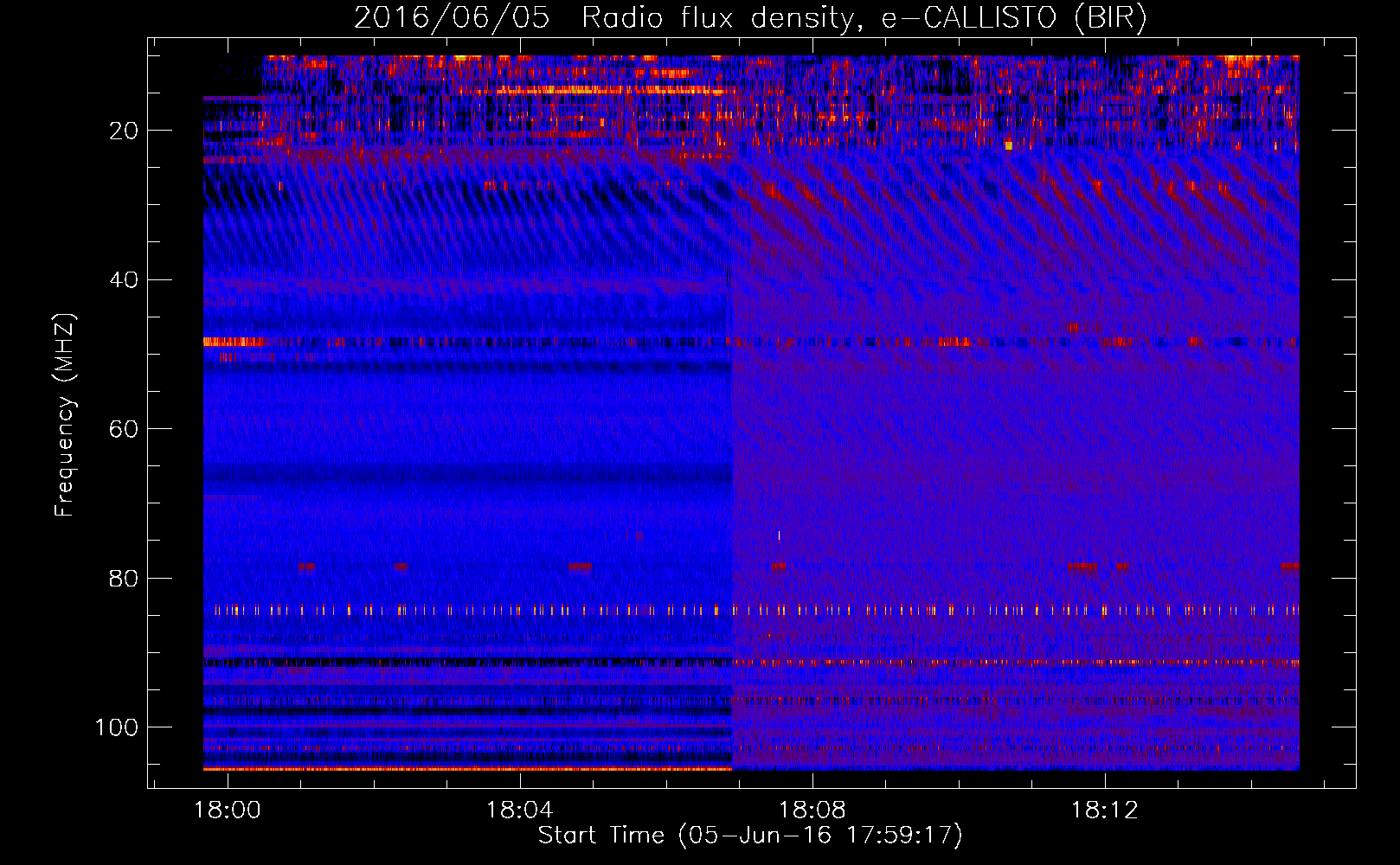Click the 40 frequency tick label
This screenshot has width=1400, height=865.
[124, 280]
